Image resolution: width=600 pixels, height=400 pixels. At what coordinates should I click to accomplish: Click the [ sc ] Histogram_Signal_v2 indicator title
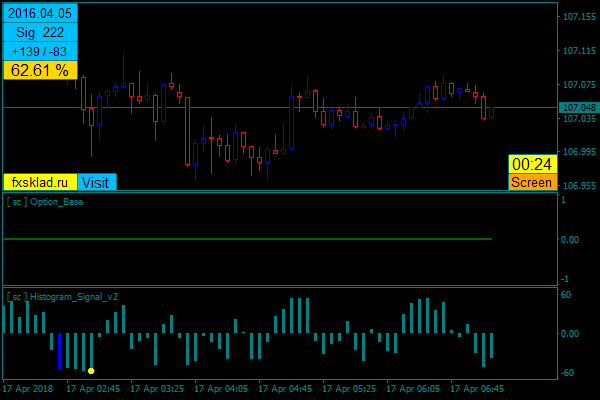[x=62, y=297]
